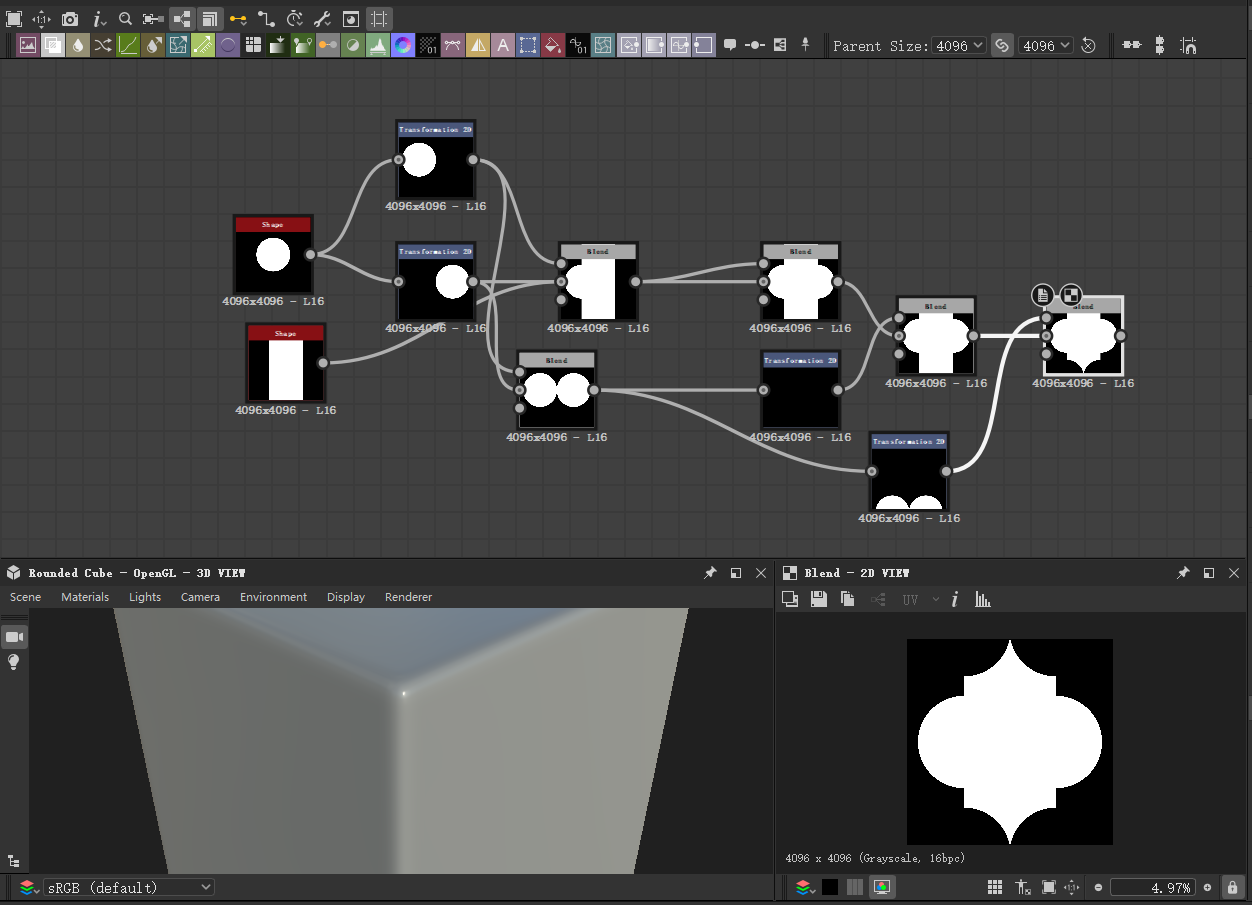
Task: Toggle the lock icon in the 2D view corner
Action: pyautogui.click(x=1232, y=887)
